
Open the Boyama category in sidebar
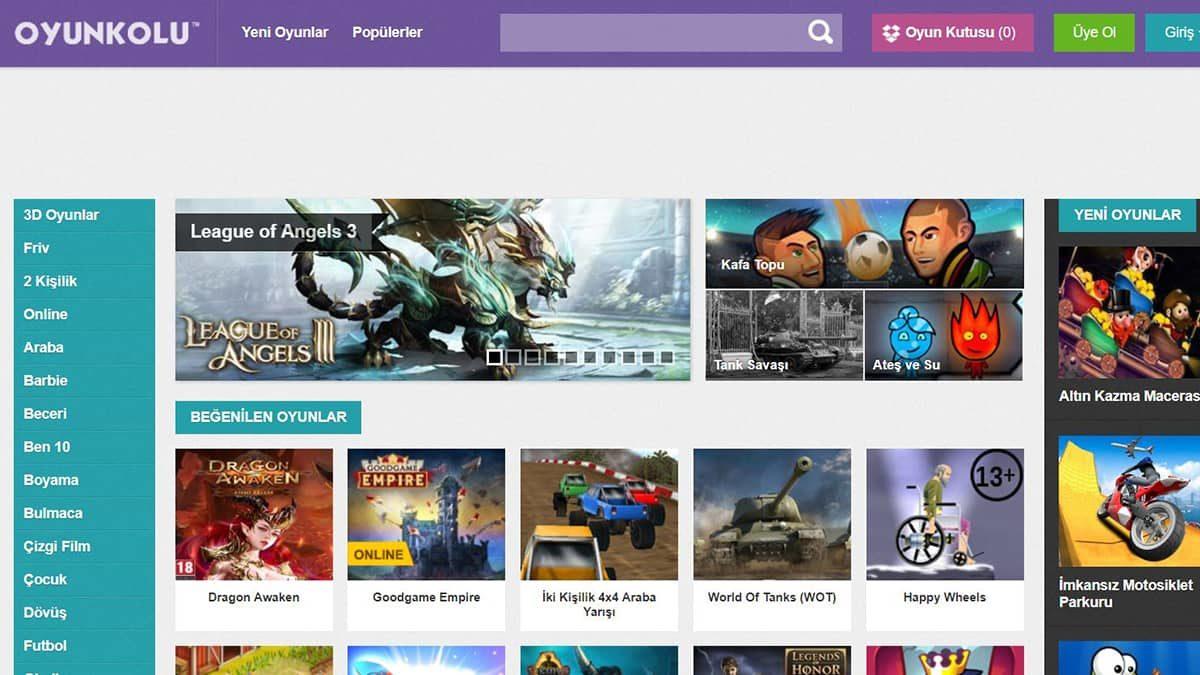[x=51, y=480]
